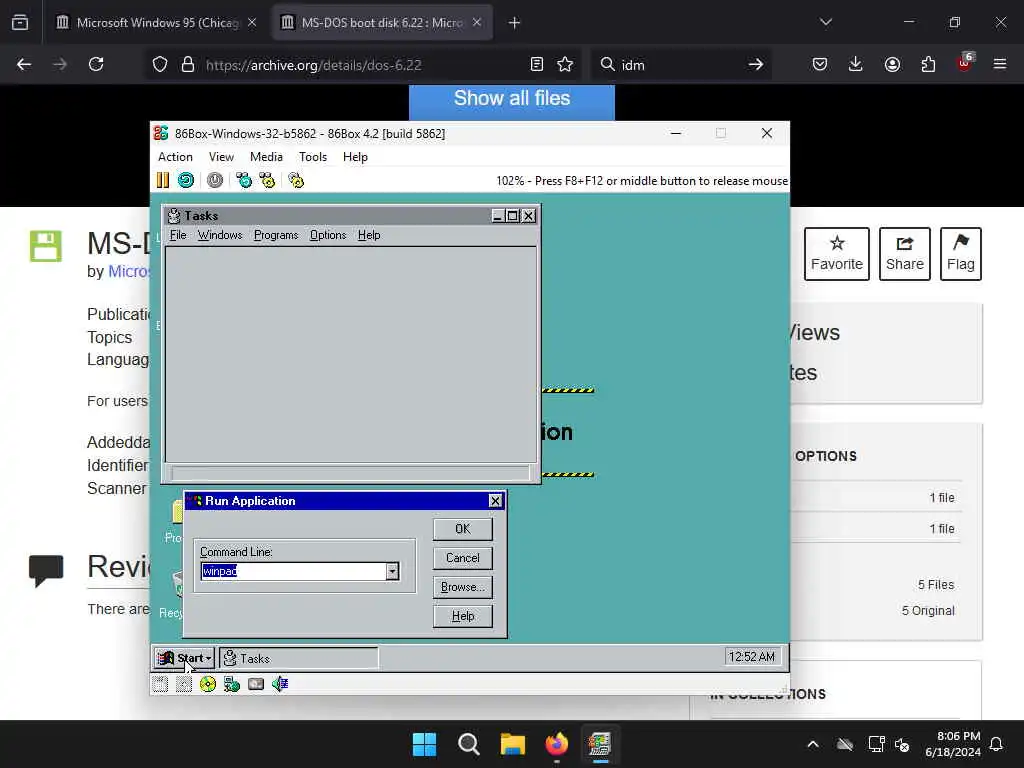Open 86Box View menu

[x=221, y=157]
